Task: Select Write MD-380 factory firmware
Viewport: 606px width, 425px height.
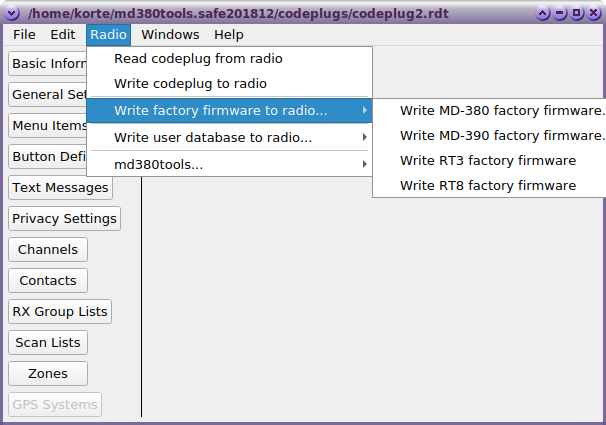Action: [x=500, y=110]
